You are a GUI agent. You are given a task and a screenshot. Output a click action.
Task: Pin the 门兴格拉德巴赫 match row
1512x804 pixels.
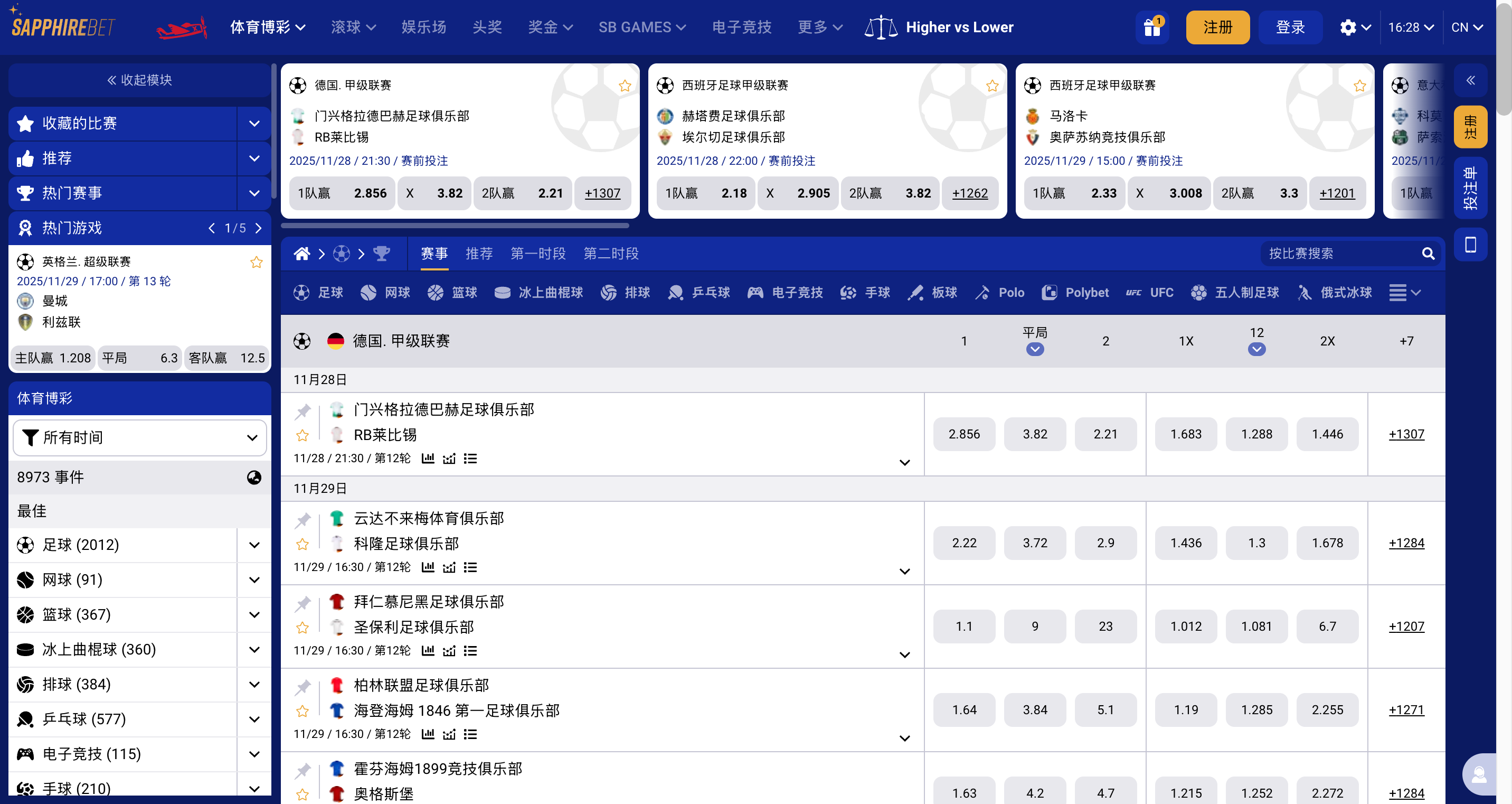tap(303, 411)
